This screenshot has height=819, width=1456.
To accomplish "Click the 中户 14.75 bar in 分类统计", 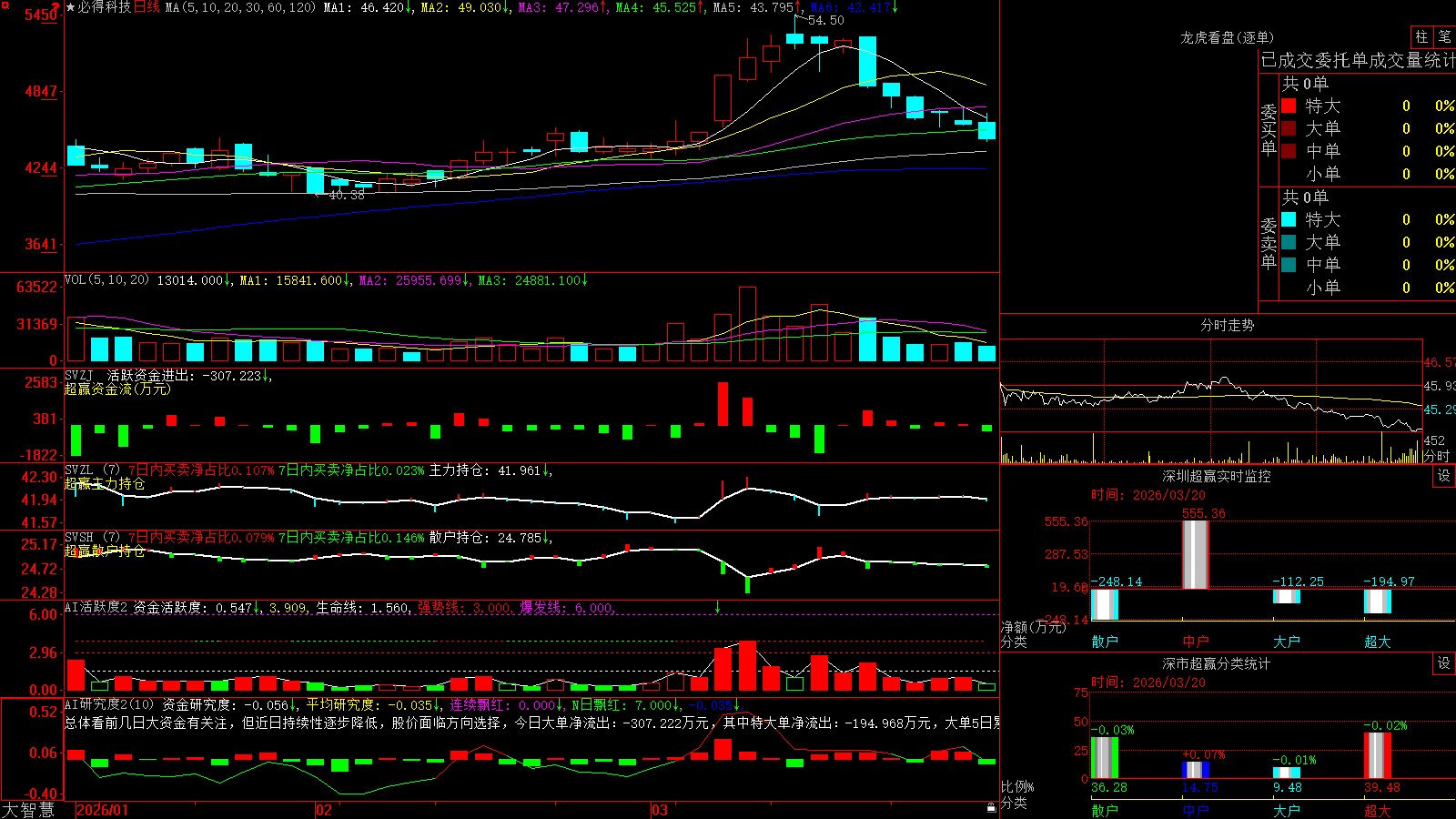I will point(1196,770).
